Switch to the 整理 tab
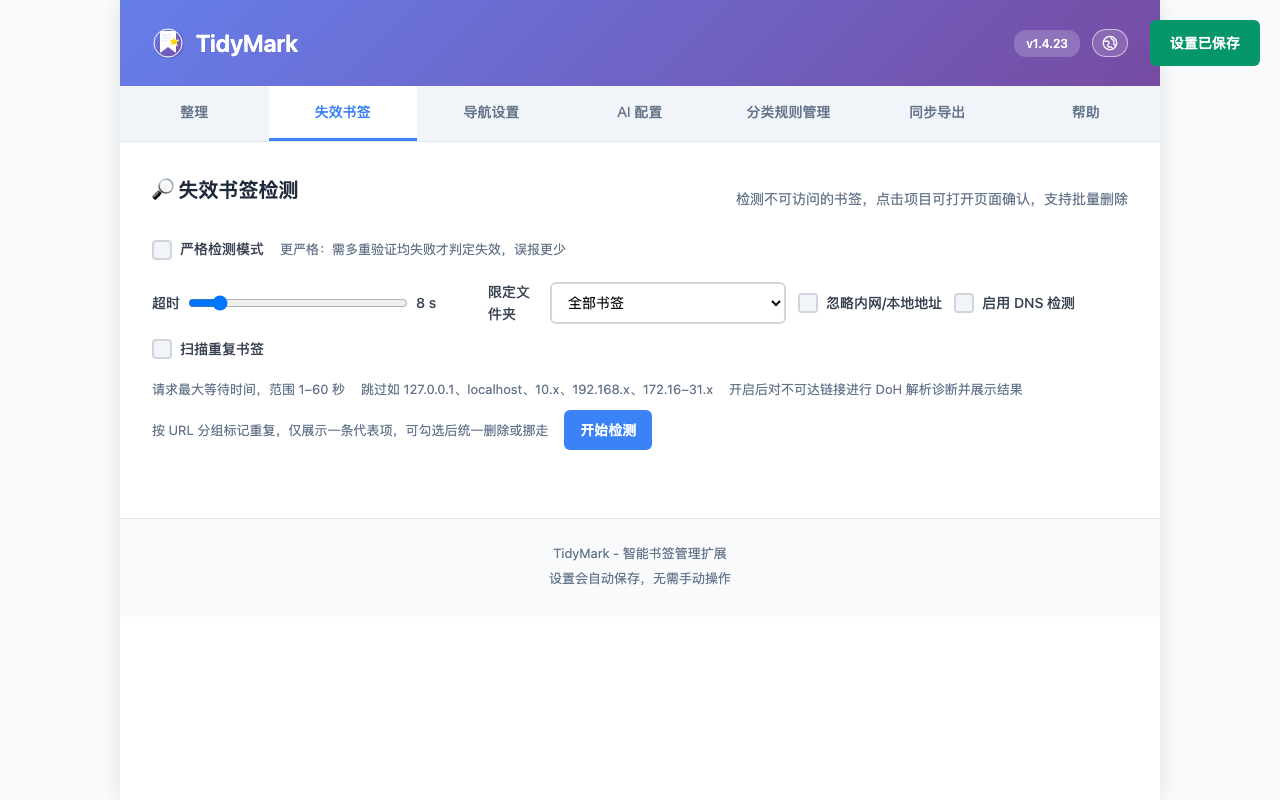Image resolution: width=1280 pixels, height=800 pixels. pyautogui.click(x=194, y=113)
